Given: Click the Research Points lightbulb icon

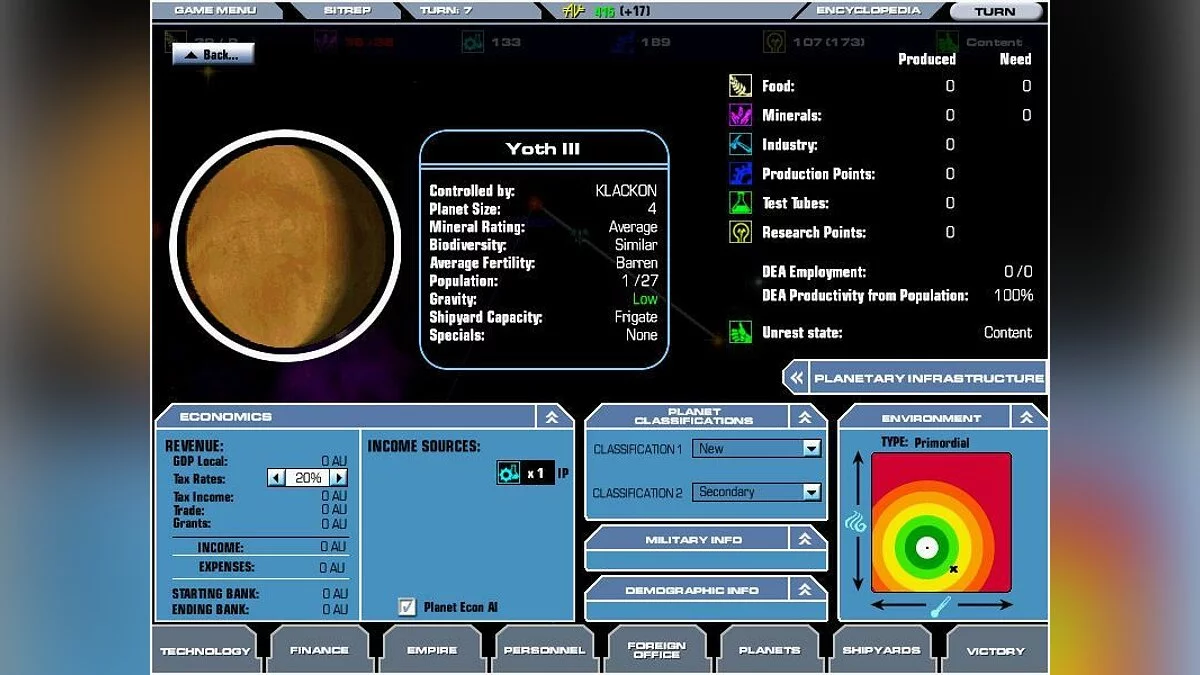Looking at the screenshot, I should point(740,232).
